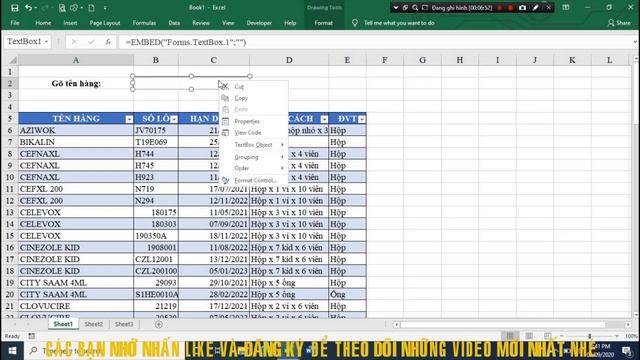This screenshot has height=360, width=640.
Task: Click the Windows taskbar search box
Action: tap(106, 351)
